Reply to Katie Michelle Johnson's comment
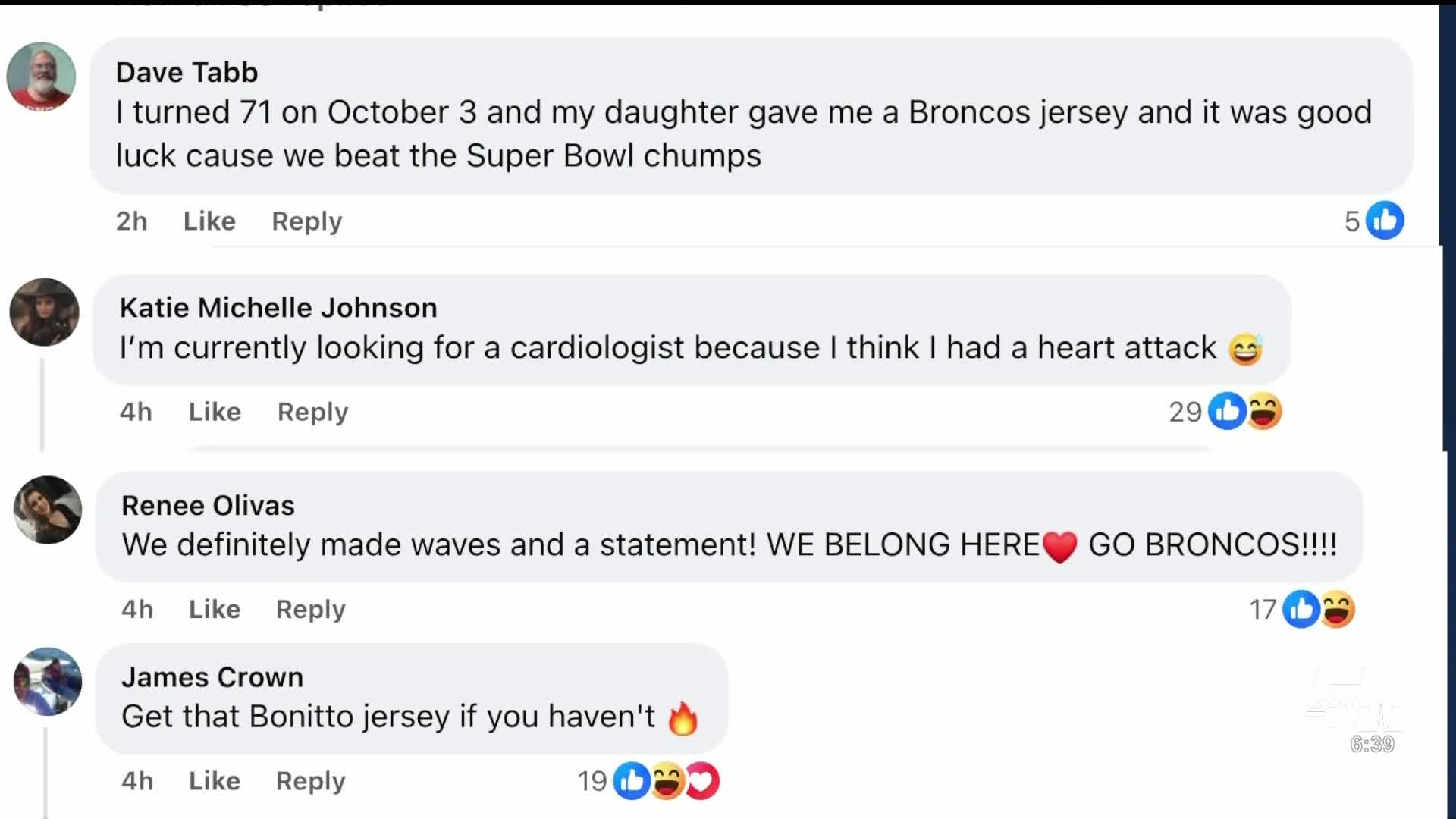Viewport: 1456px width, 819px height. 312,412
